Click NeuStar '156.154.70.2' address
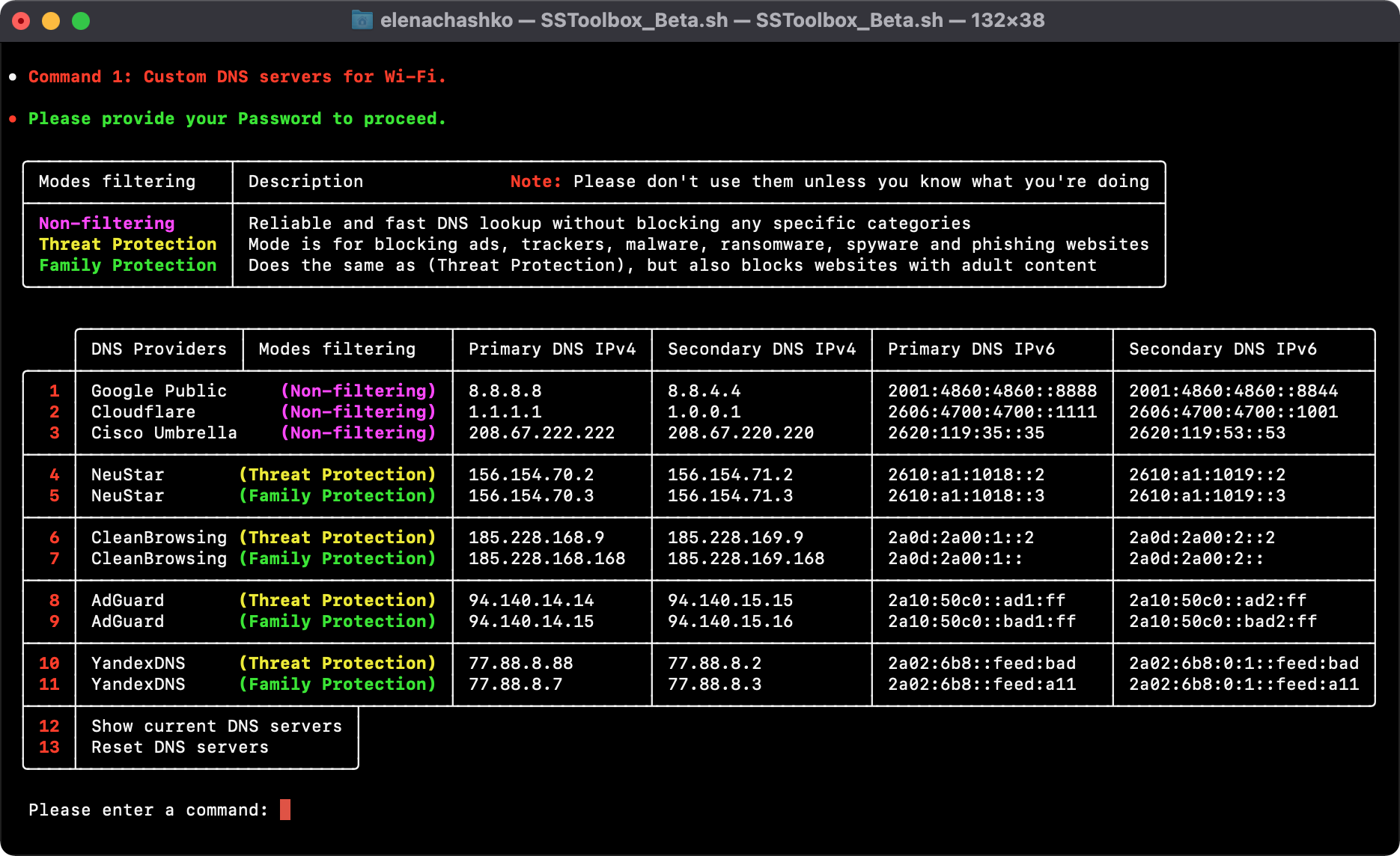 pyautogui.click(x=532, y=475)
